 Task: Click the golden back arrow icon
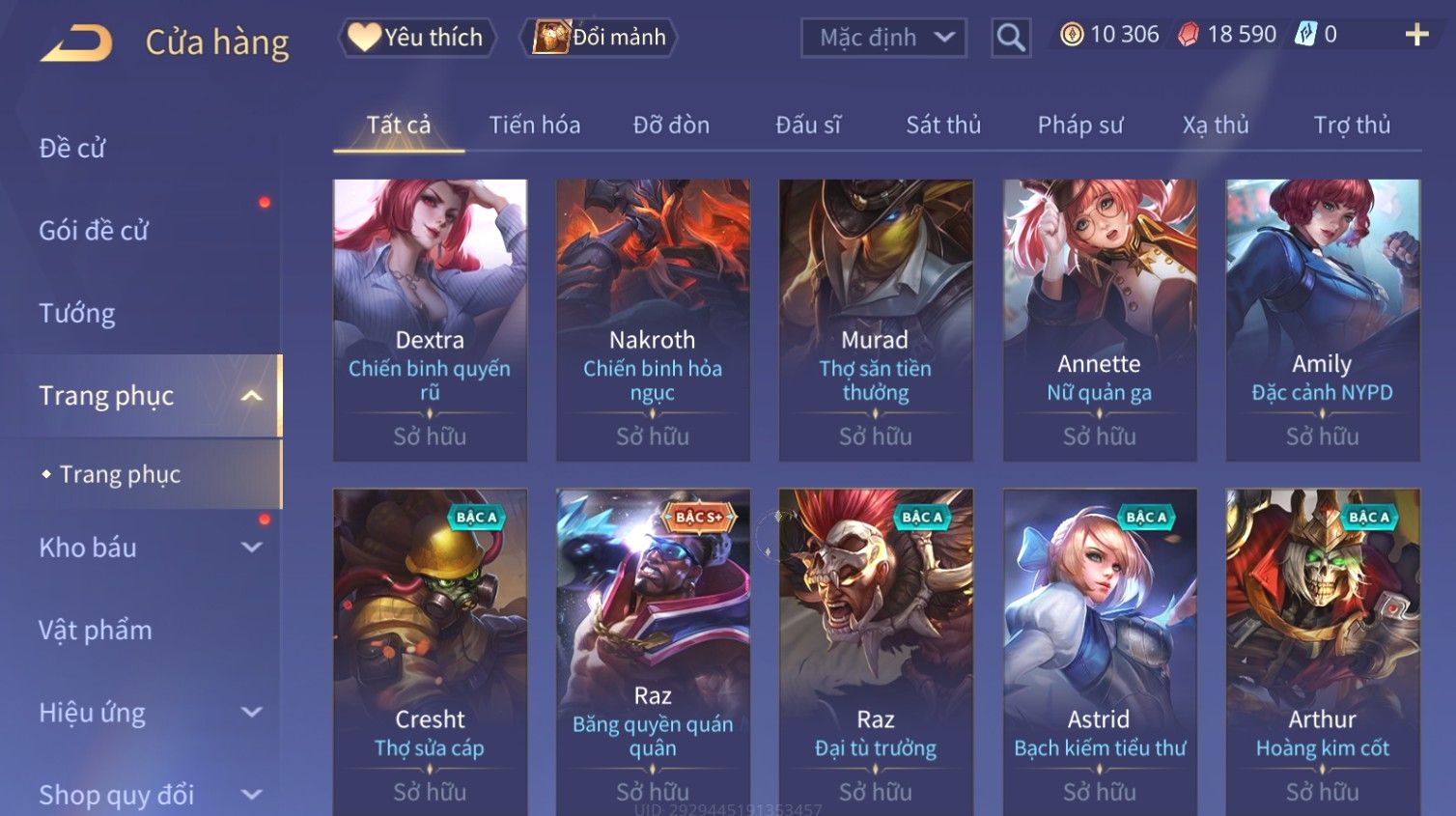pyautogui.click(x=76, y=43)
